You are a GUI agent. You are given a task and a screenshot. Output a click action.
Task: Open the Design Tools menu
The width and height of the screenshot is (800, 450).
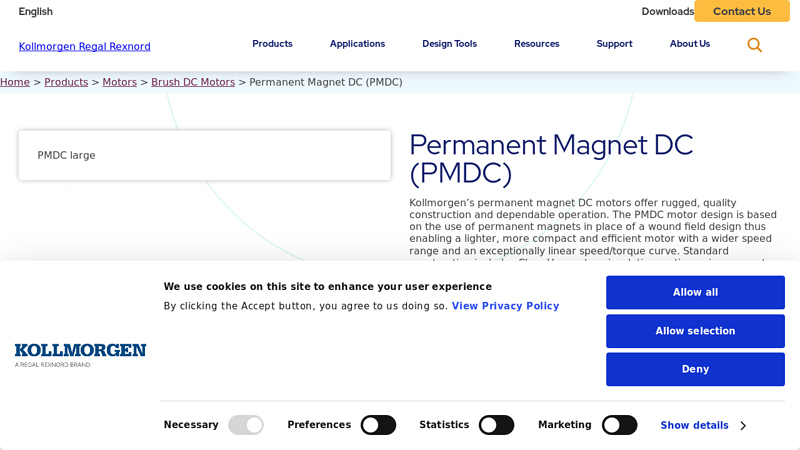(x=449, y=44)
